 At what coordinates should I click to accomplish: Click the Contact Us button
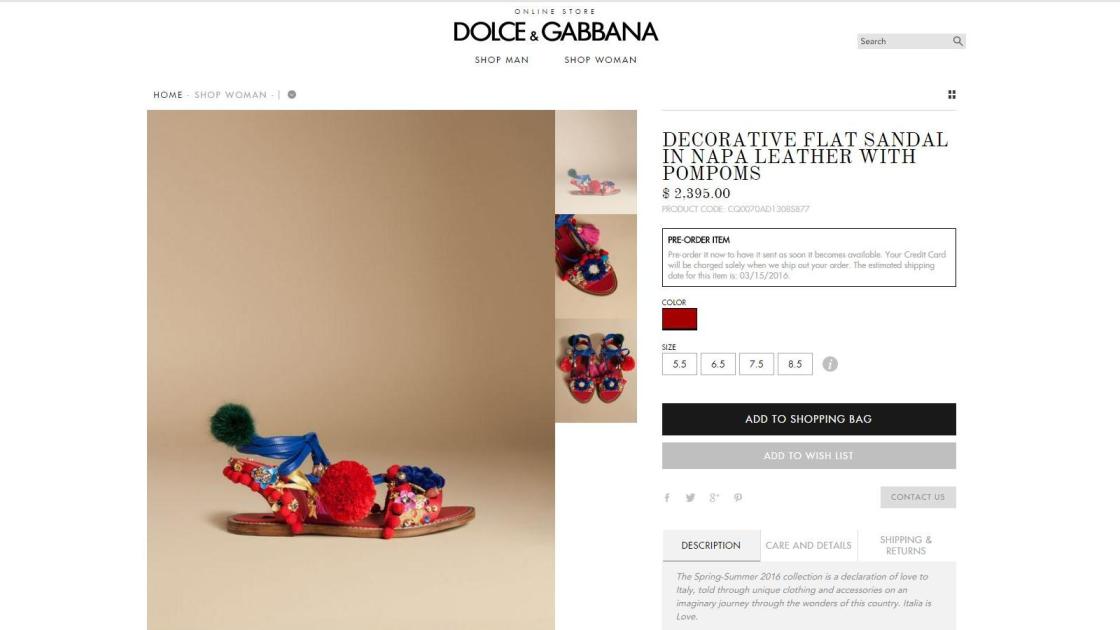pyautogui.click(x=918, y=497)
